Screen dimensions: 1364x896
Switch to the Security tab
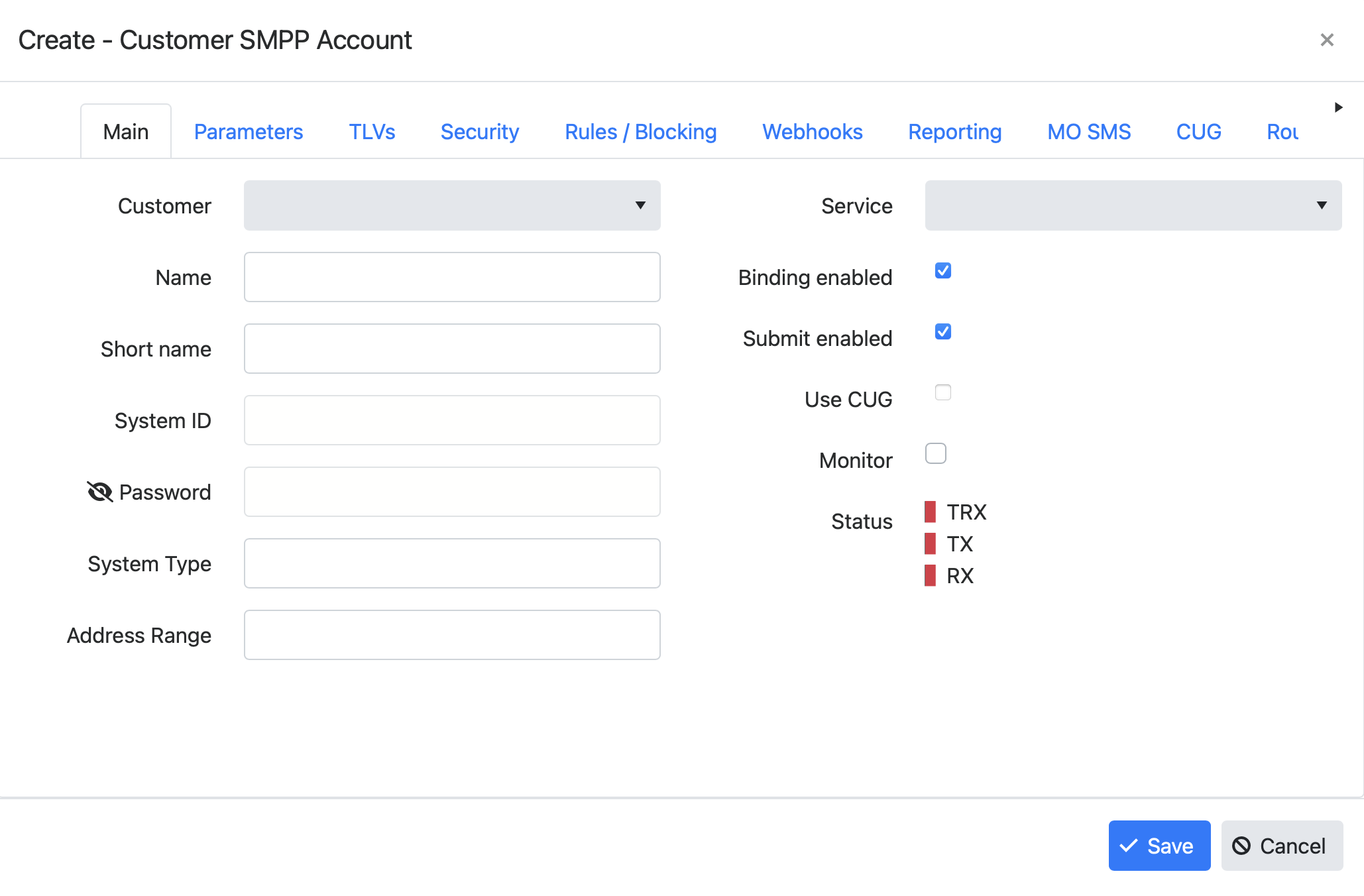[480, 130]
